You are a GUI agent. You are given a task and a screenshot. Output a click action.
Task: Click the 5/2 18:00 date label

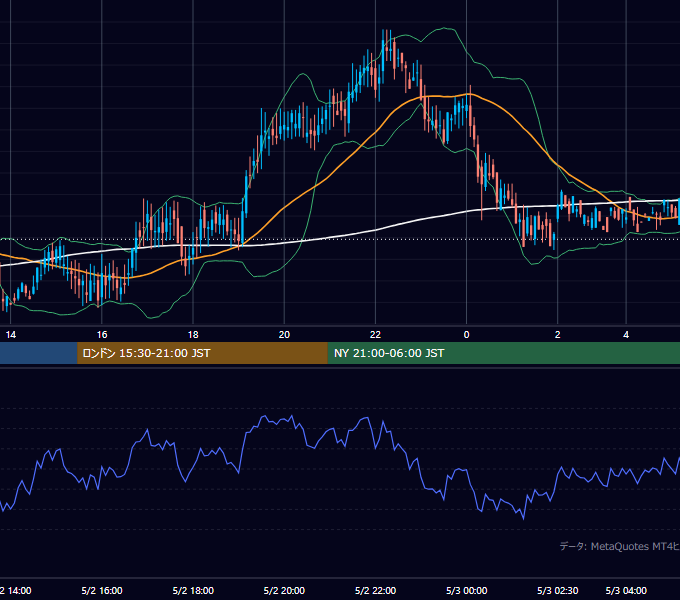pos(193,591)
